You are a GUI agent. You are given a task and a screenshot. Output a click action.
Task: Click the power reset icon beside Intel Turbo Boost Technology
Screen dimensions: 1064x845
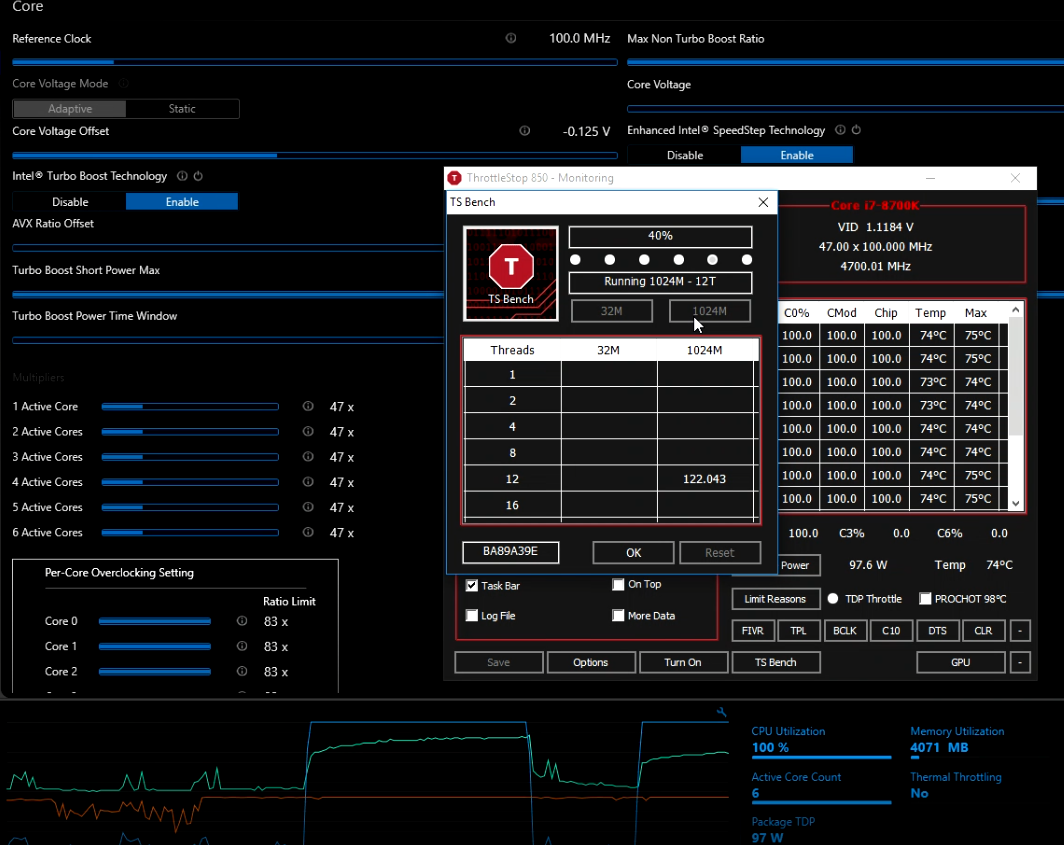[198, 176]
